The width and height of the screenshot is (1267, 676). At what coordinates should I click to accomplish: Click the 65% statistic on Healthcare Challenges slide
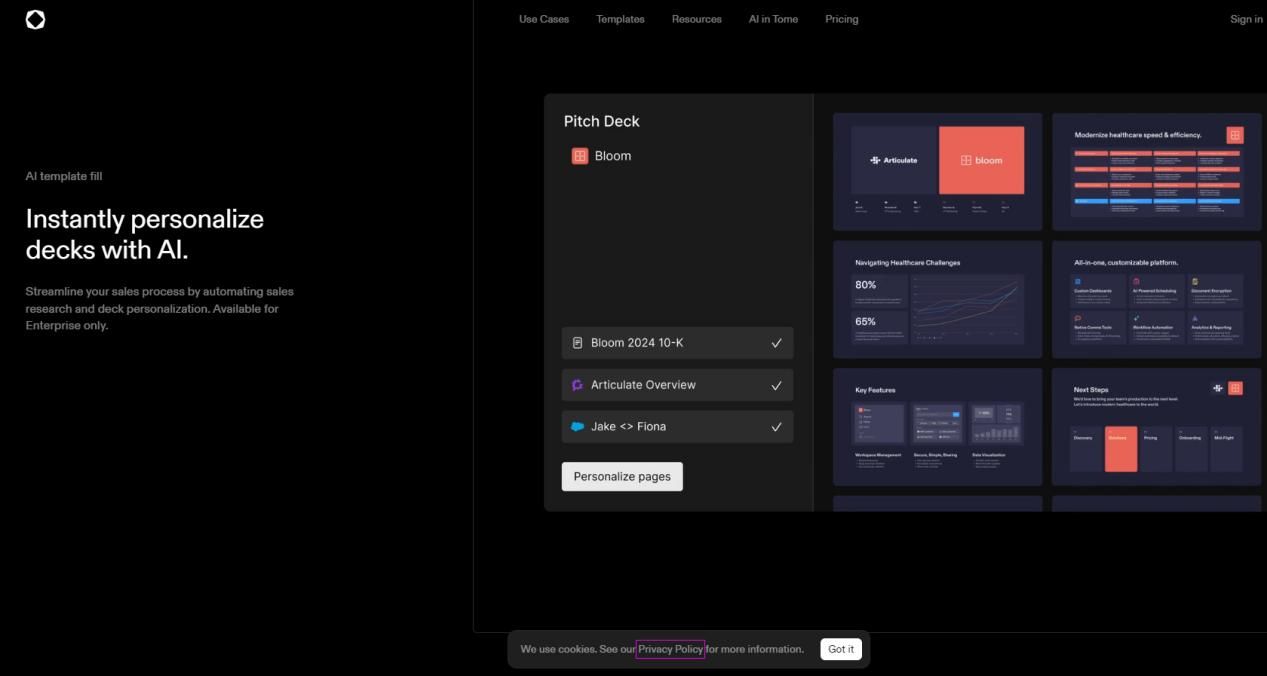pos(865,321)
